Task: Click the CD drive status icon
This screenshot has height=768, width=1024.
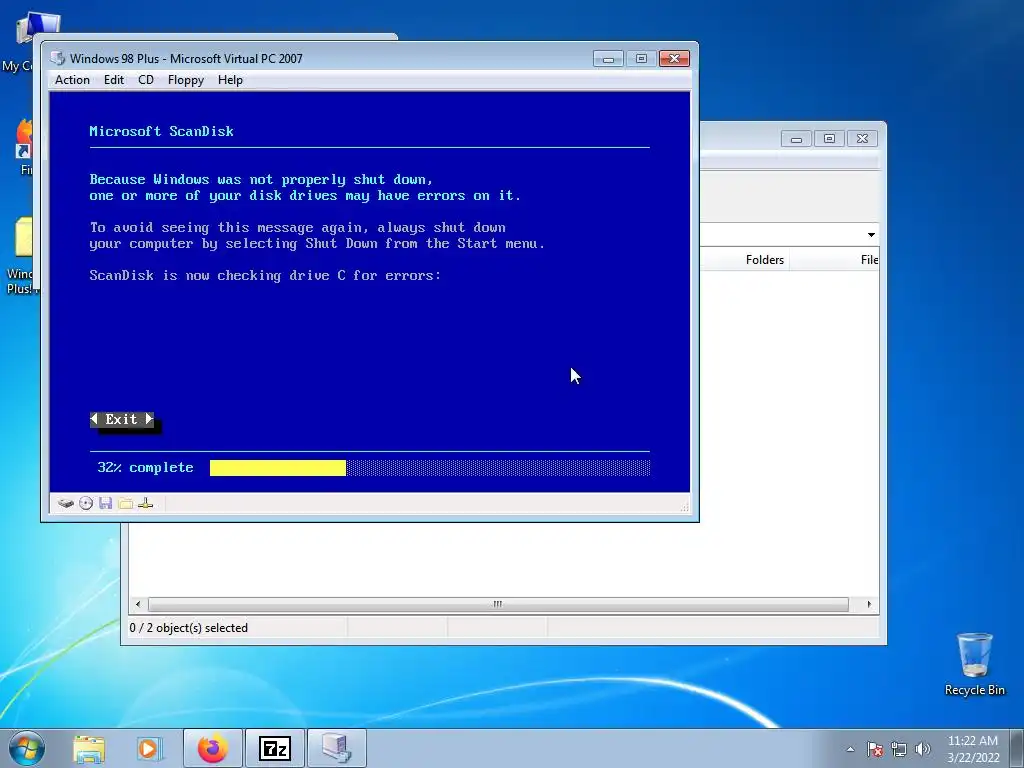Action: pyautogui.click(x=86, y=503)
